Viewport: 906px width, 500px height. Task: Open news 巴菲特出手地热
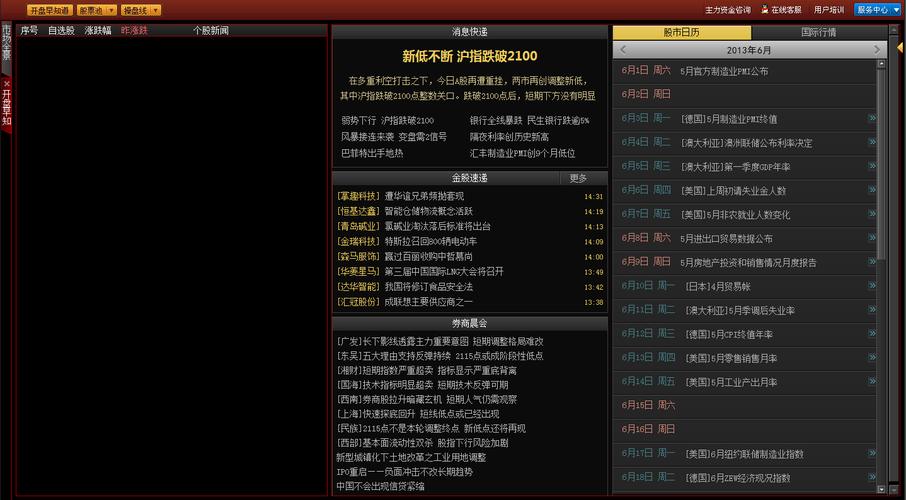click(x=372, y=153)
